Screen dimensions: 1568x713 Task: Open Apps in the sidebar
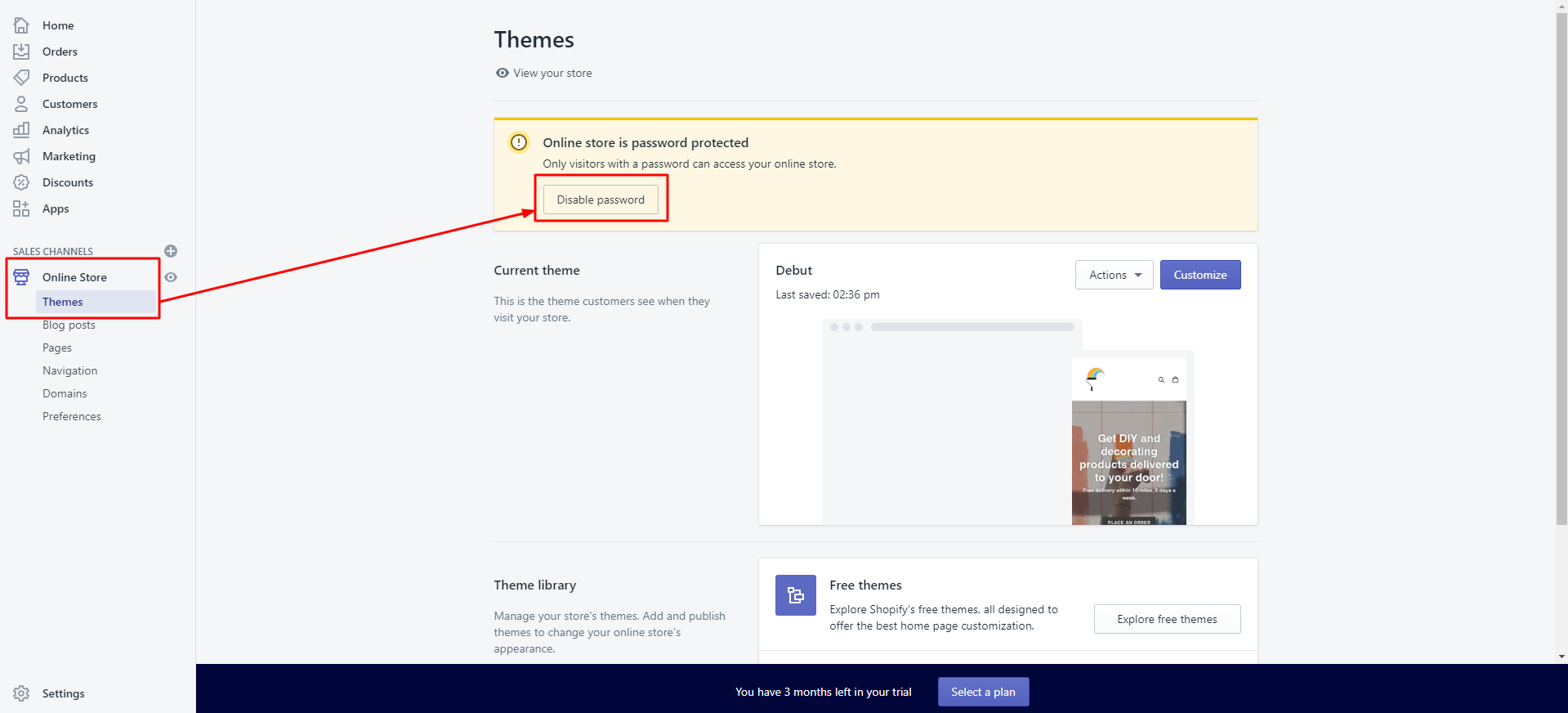56,209
